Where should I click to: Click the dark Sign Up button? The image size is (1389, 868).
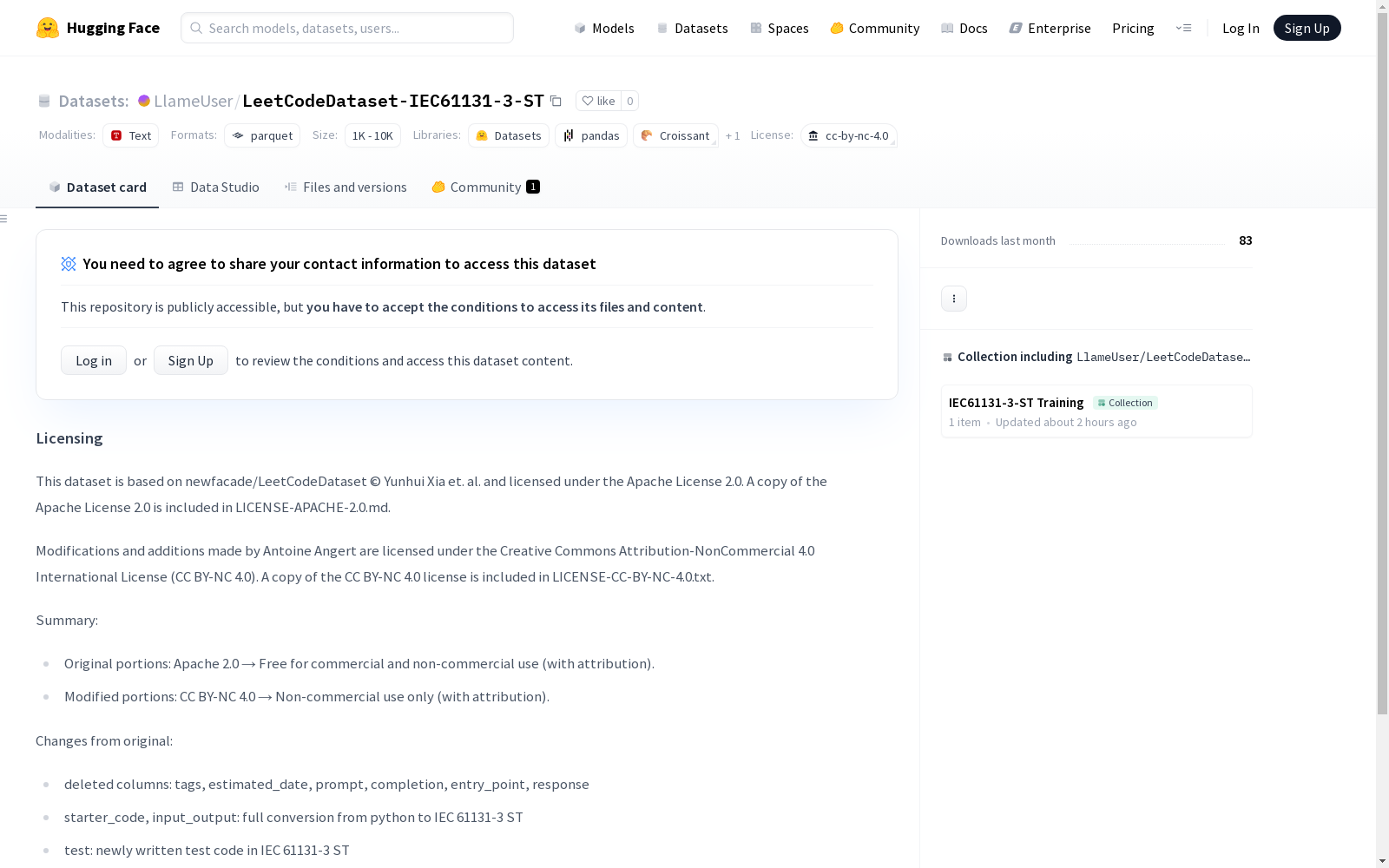coord(1307,28)
